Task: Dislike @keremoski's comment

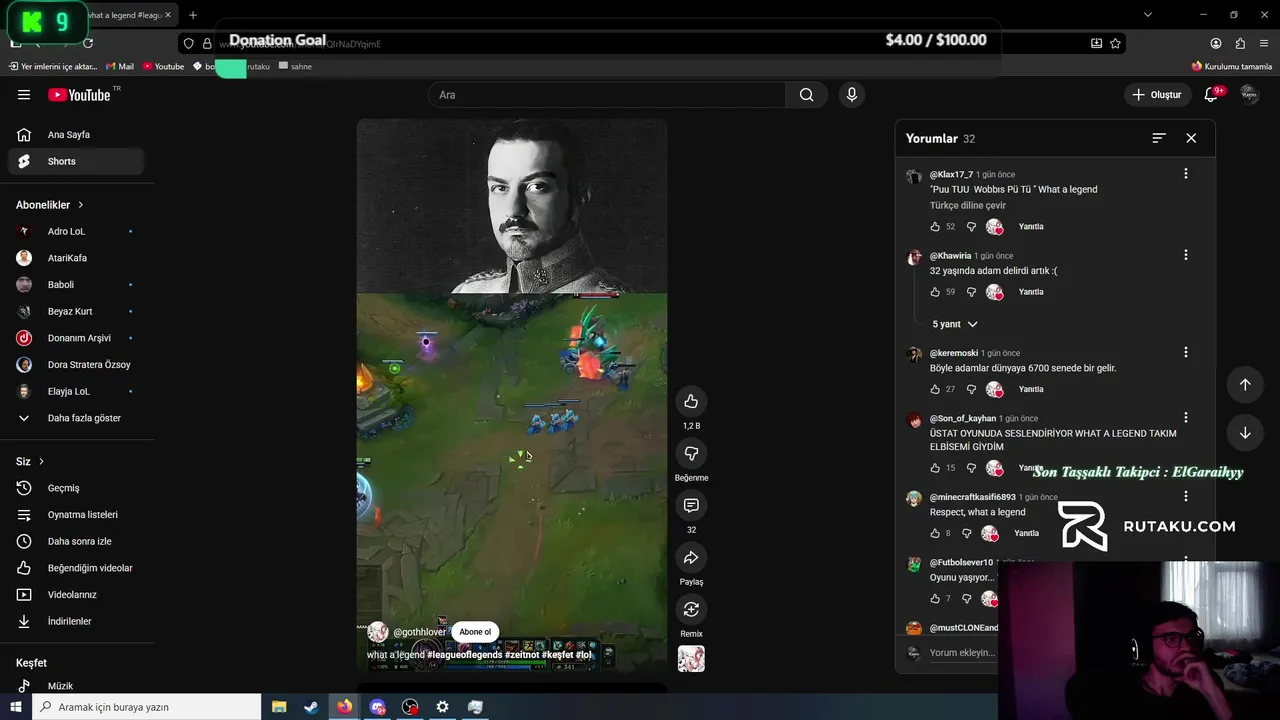Action: pos(971,389)
